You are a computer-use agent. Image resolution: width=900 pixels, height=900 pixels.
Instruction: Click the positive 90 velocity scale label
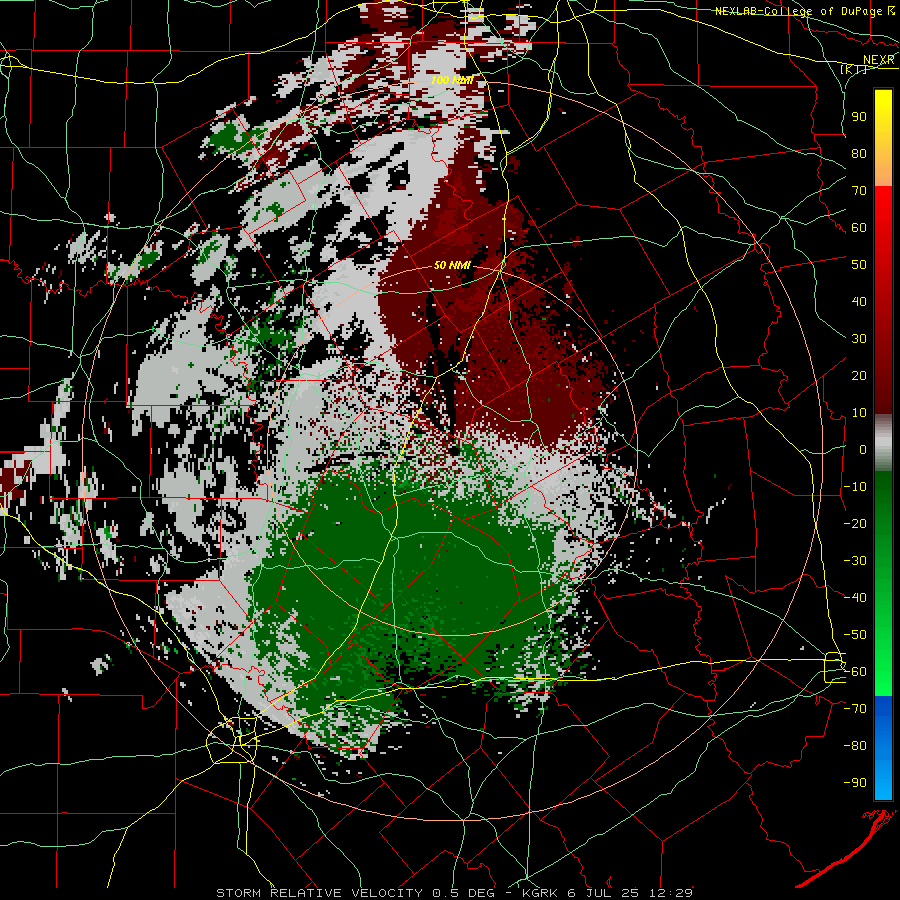pyautogui.click(x=859, y=117)
